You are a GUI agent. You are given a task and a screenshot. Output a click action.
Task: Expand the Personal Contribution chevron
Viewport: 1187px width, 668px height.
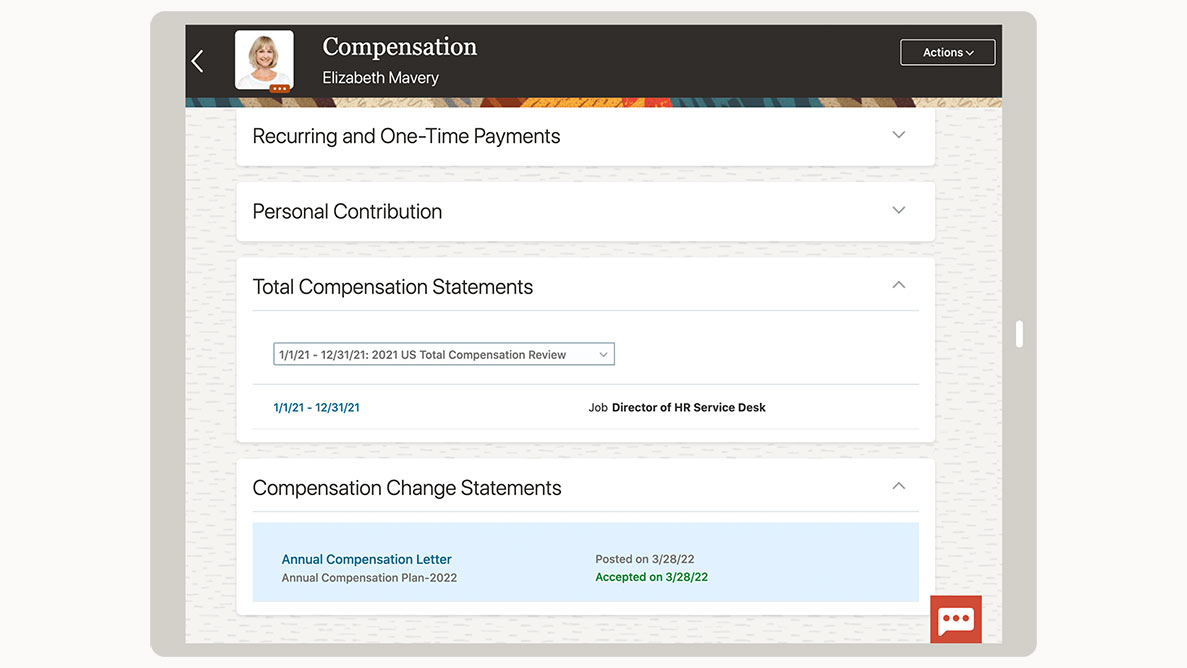tap(898, 210)
